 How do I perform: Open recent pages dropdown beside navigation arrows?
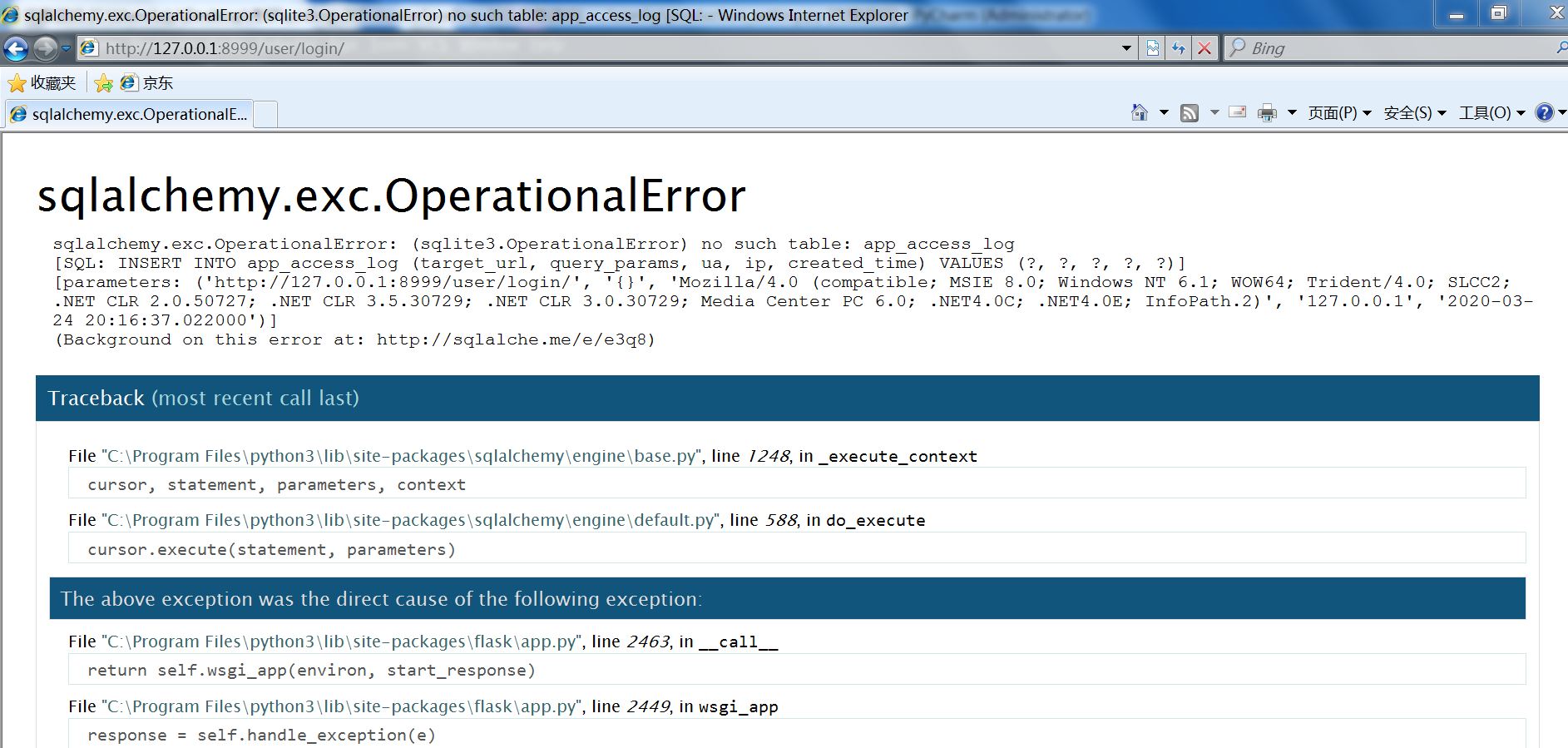click(x=67, y=48)
